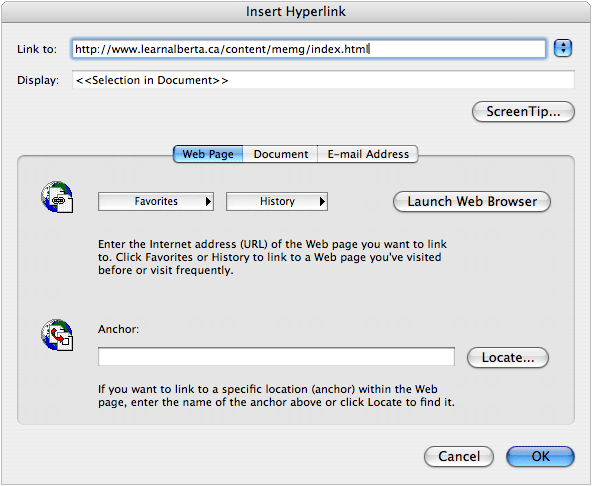Click the empty Anchor input field
The width and height of the screenshot is (592, 486).
point(276,356)
